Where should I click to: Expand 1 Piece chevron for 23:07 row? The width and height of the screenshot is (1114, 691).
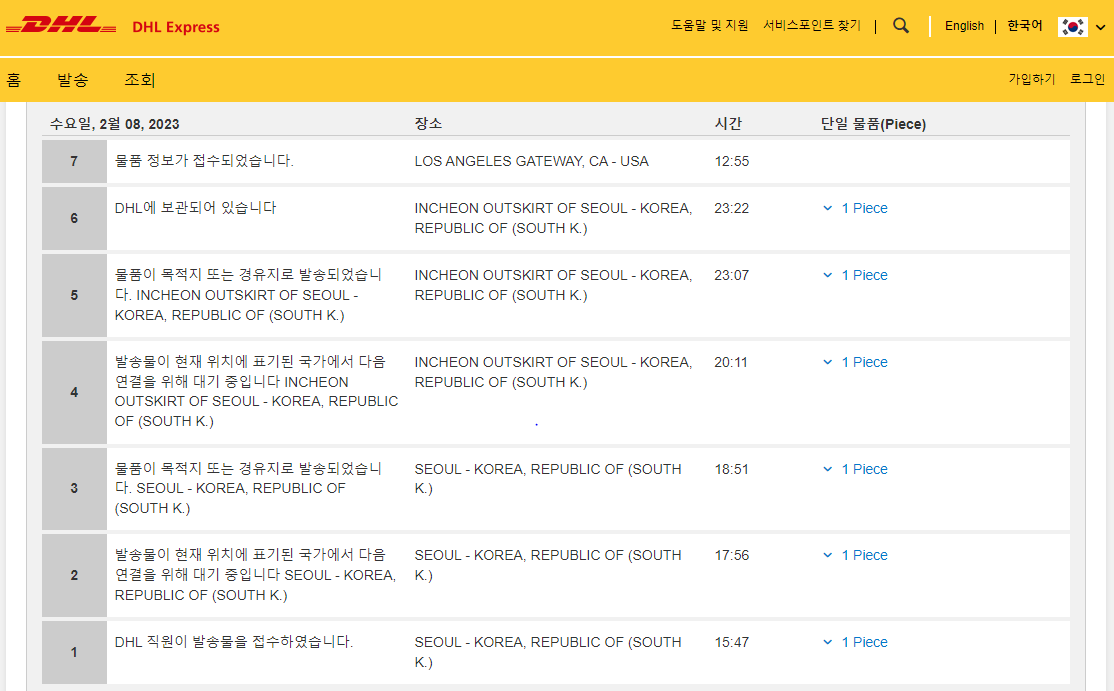828,275
